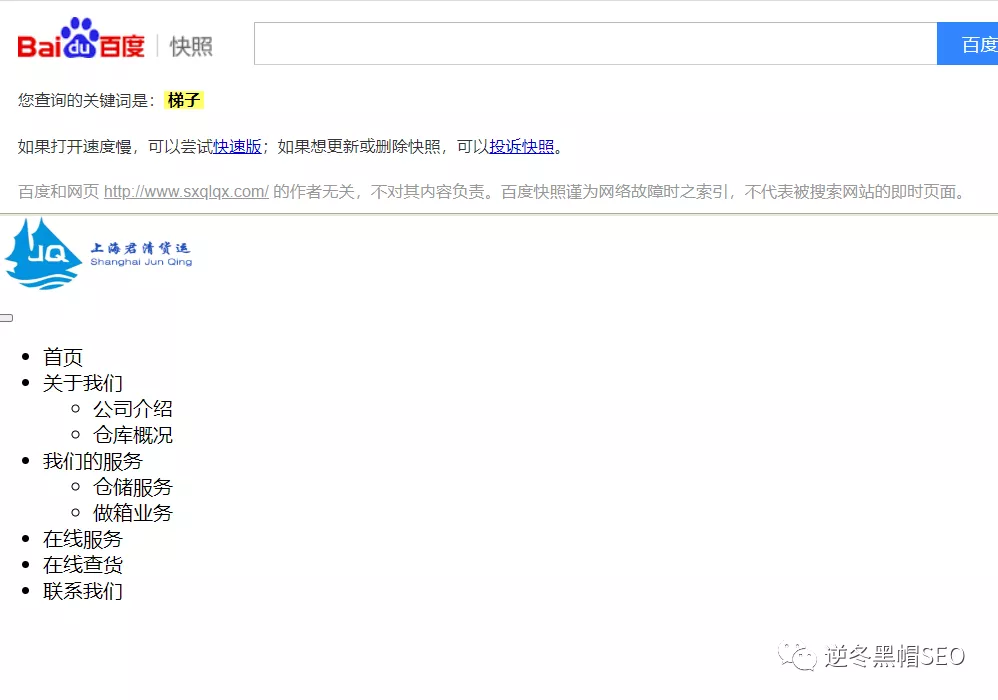Select 关于我们 menu item
This screenshot has height=700, width=998.
tap(83, 383)
